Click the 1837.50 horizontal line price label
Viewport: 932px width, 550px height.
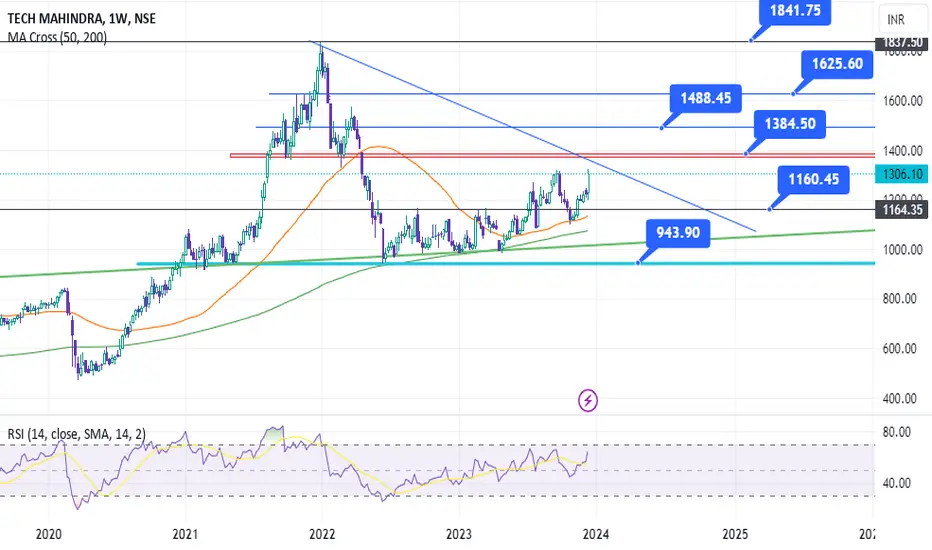pyautogui.click(x=902, y=42)
